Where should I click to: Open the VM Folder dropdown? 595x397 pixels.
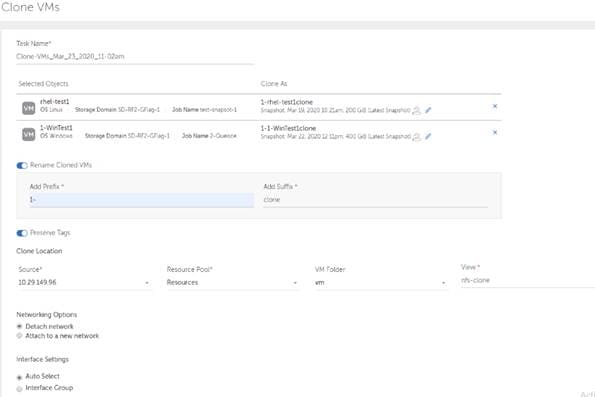click(381, 282)
